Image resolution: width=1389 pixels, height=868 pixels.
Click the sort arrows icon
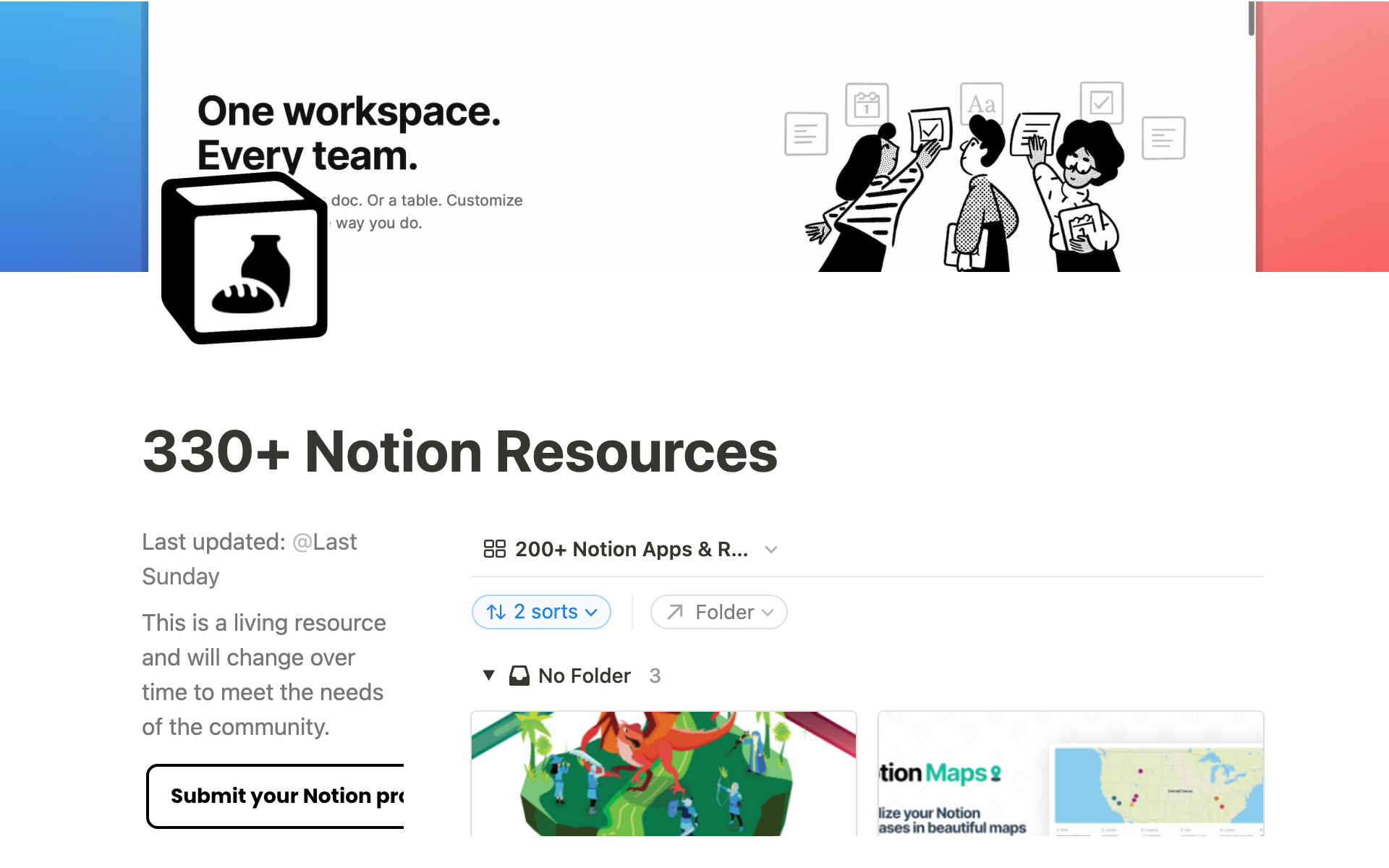496,612
